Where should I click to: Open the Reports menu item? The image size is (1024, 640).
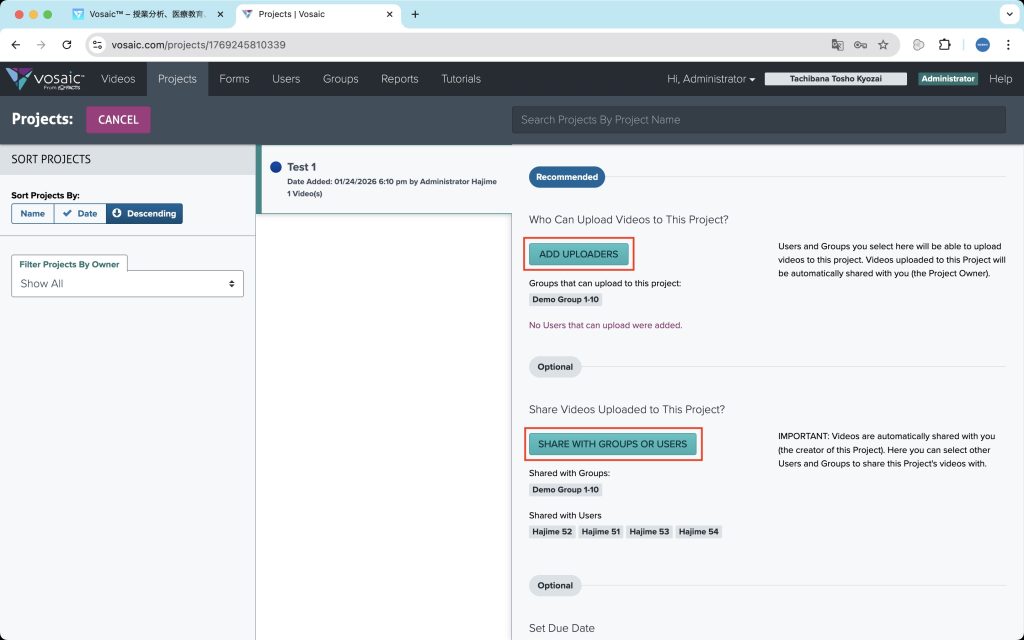pos(399,79)
